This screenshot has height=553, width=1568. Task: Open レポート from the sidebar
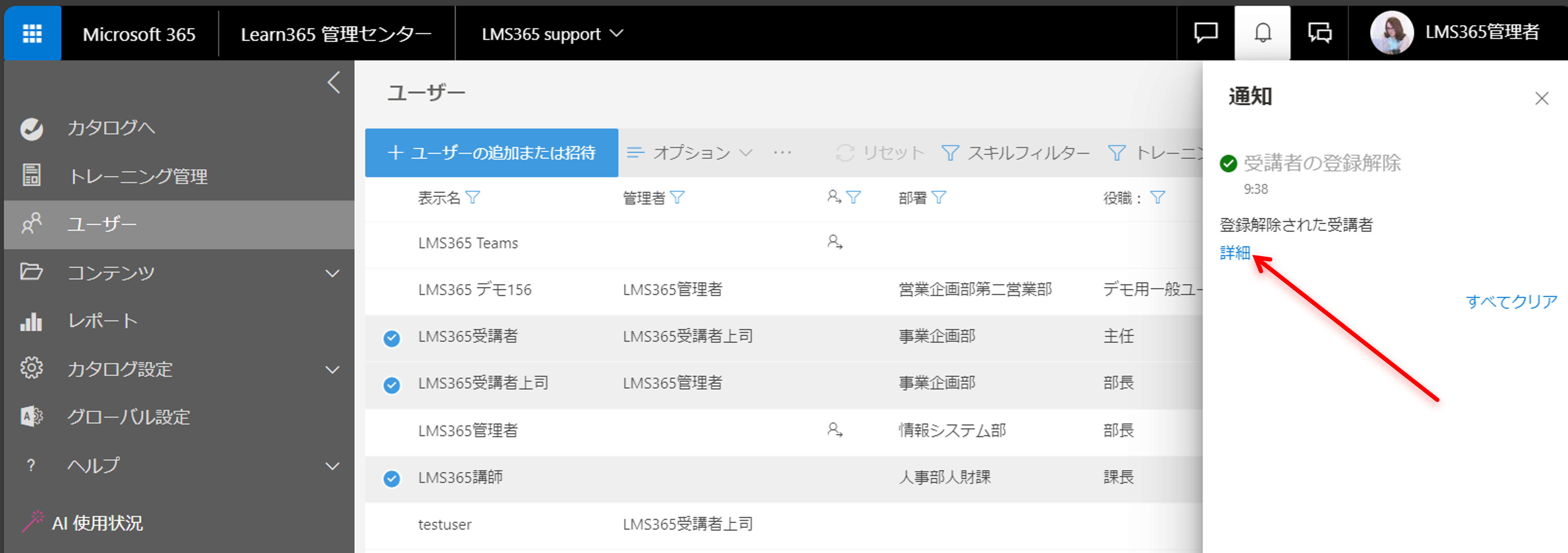coord(102,321)
